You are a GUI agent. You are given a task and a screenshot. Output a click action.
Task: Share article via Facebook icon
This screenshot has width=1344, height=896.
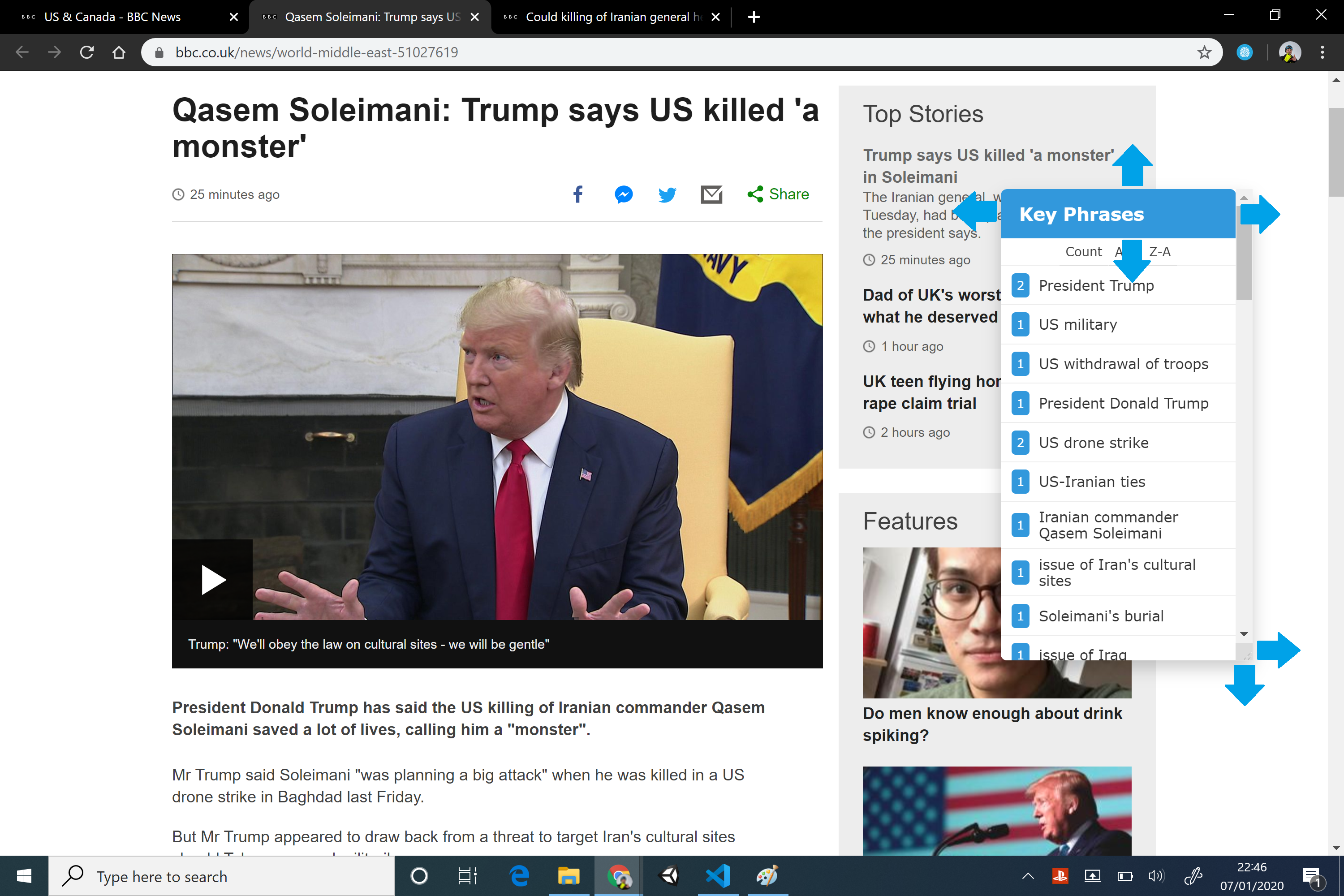(578, 194)
